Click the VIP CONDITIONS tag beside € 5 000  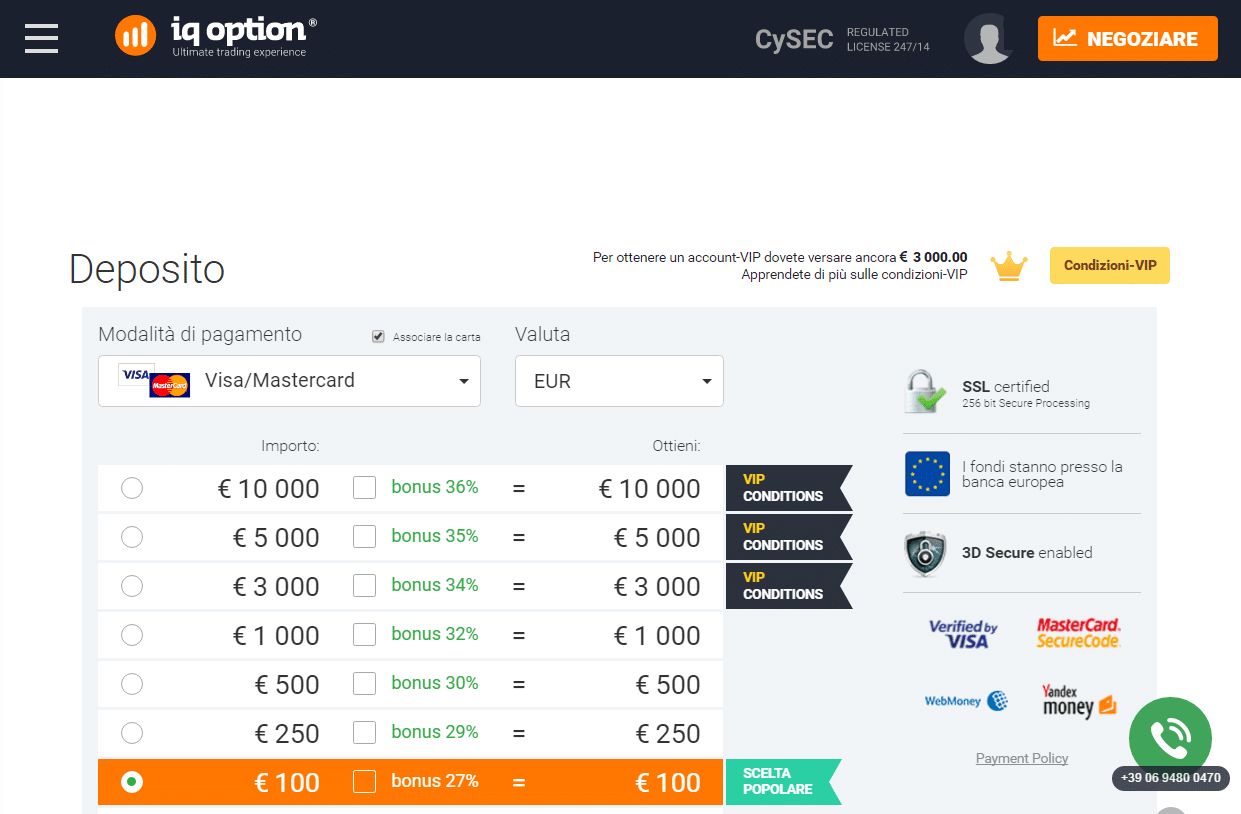click(789, 537)
